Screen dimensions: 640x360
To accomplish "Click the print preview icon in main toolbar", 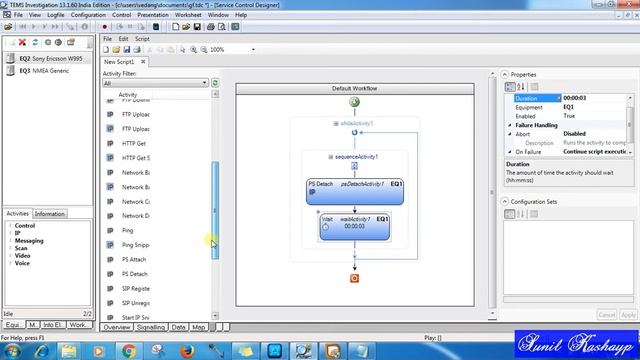I will pyautogui.click(x=222, y=27).
